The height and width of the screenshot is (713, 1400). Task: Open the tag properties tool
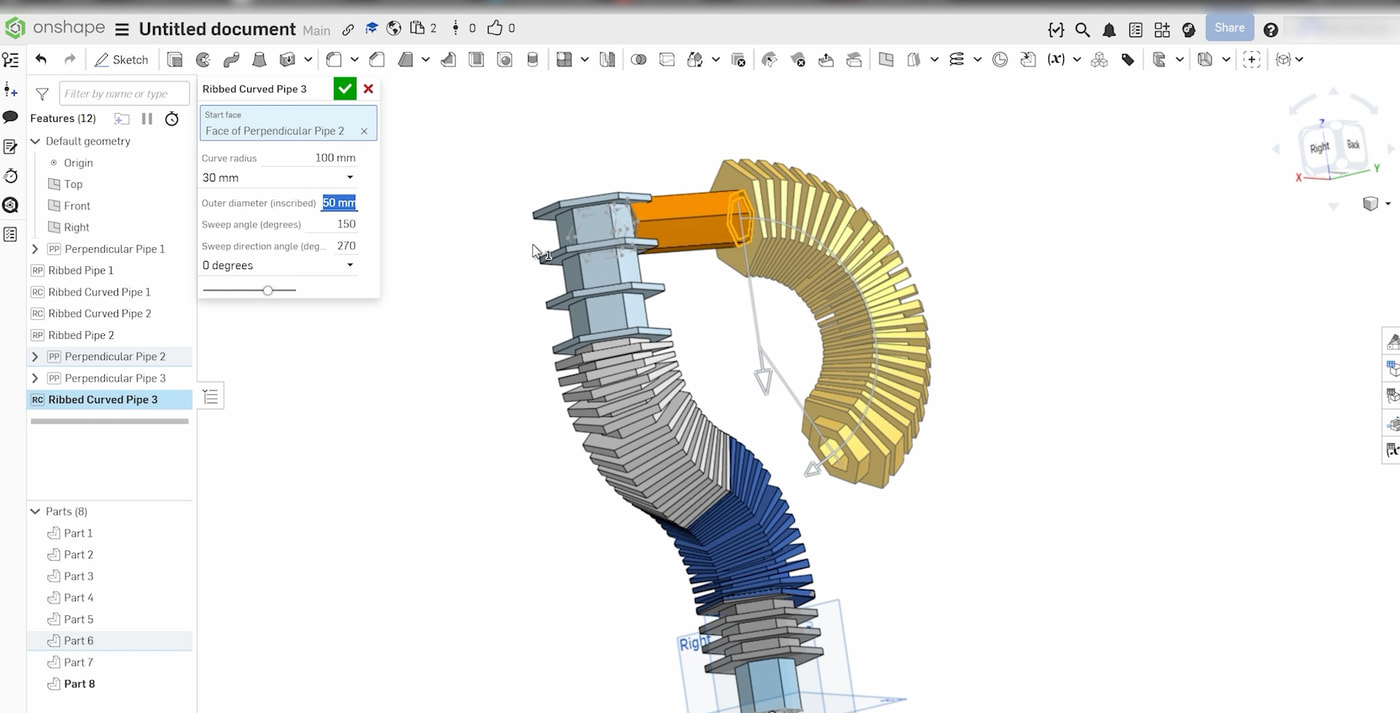pos(1128,59)
